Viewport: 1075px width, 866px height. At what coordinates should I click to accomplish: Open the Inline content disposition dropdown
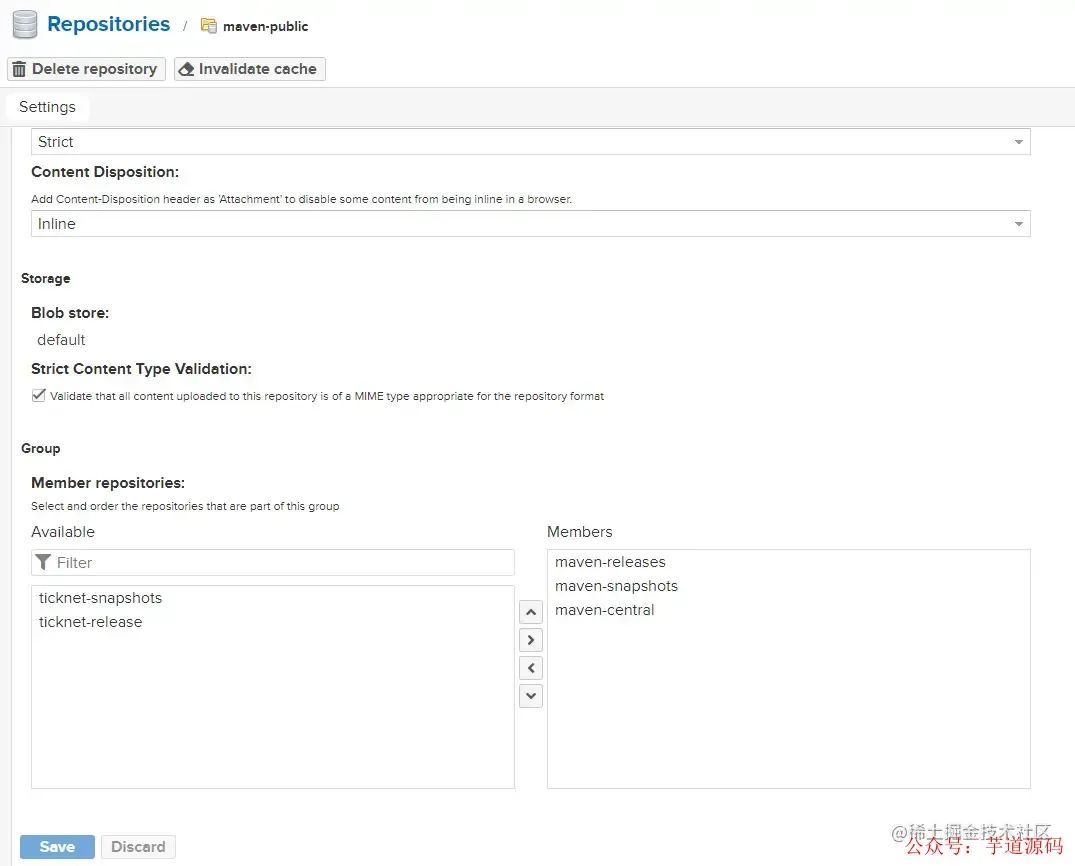point(531,224)
